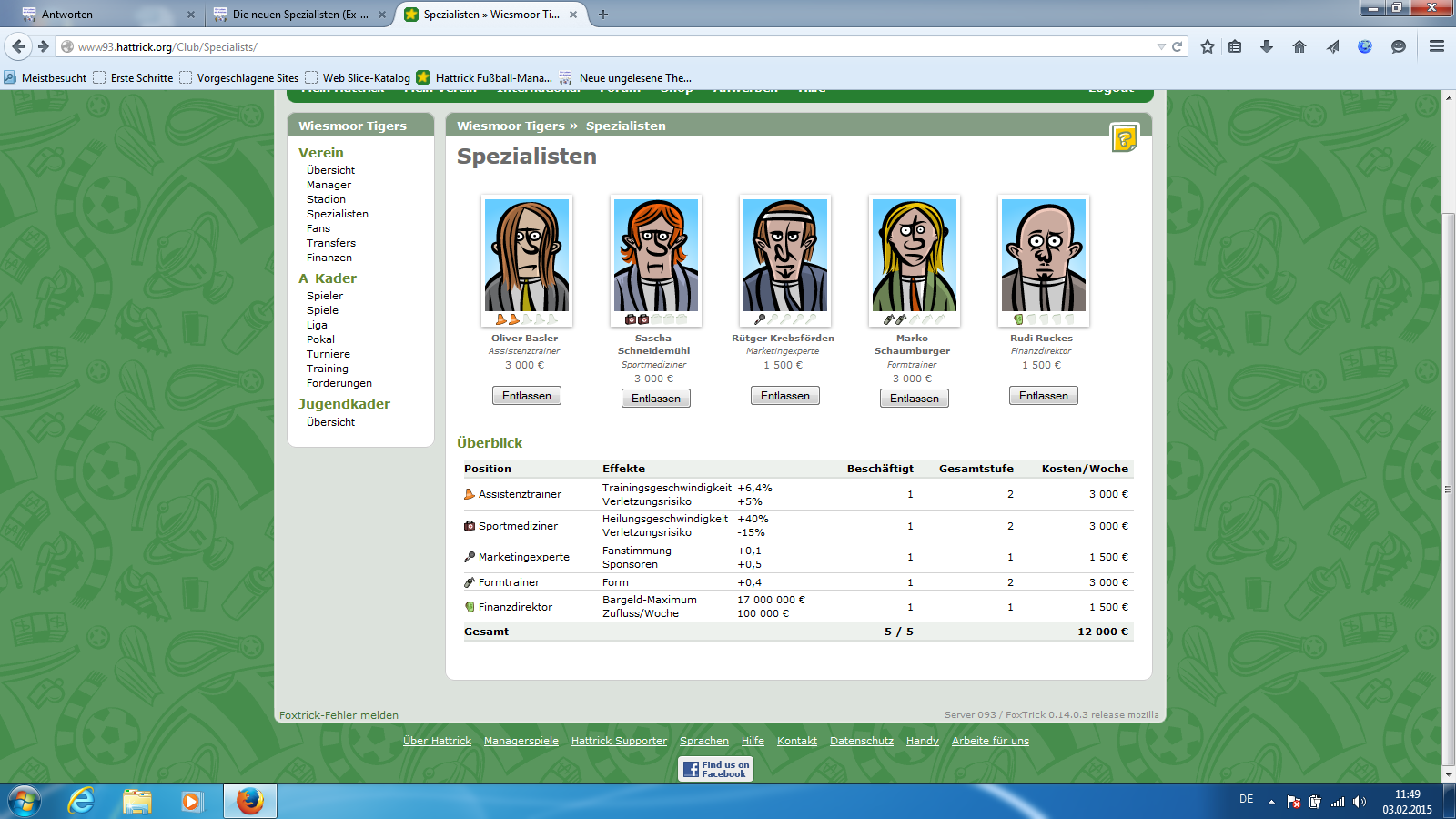The image size is (1456, 819).
Task: Open the Web Slice-Katalog bookmark
Action: point(358,78)
